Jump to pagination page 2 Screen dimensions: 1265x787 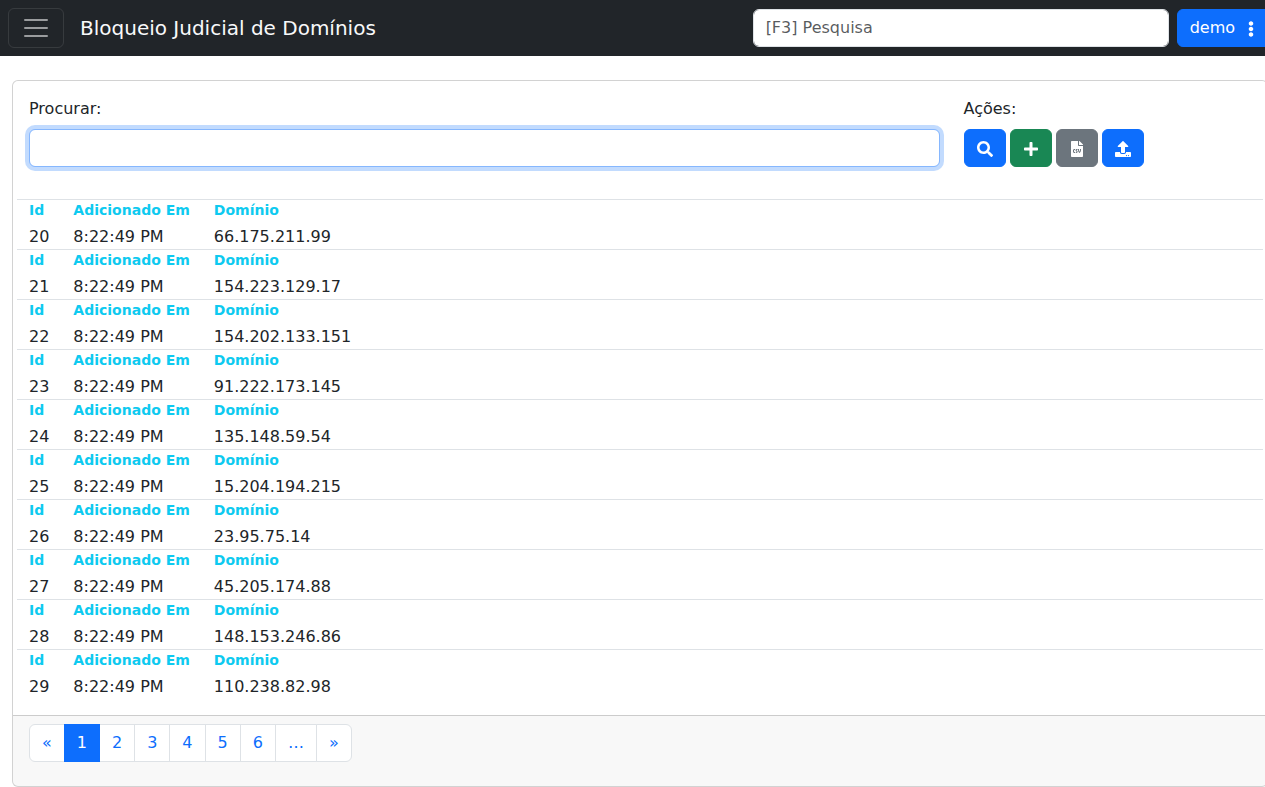pyautogui.click(x=117, y=743)
